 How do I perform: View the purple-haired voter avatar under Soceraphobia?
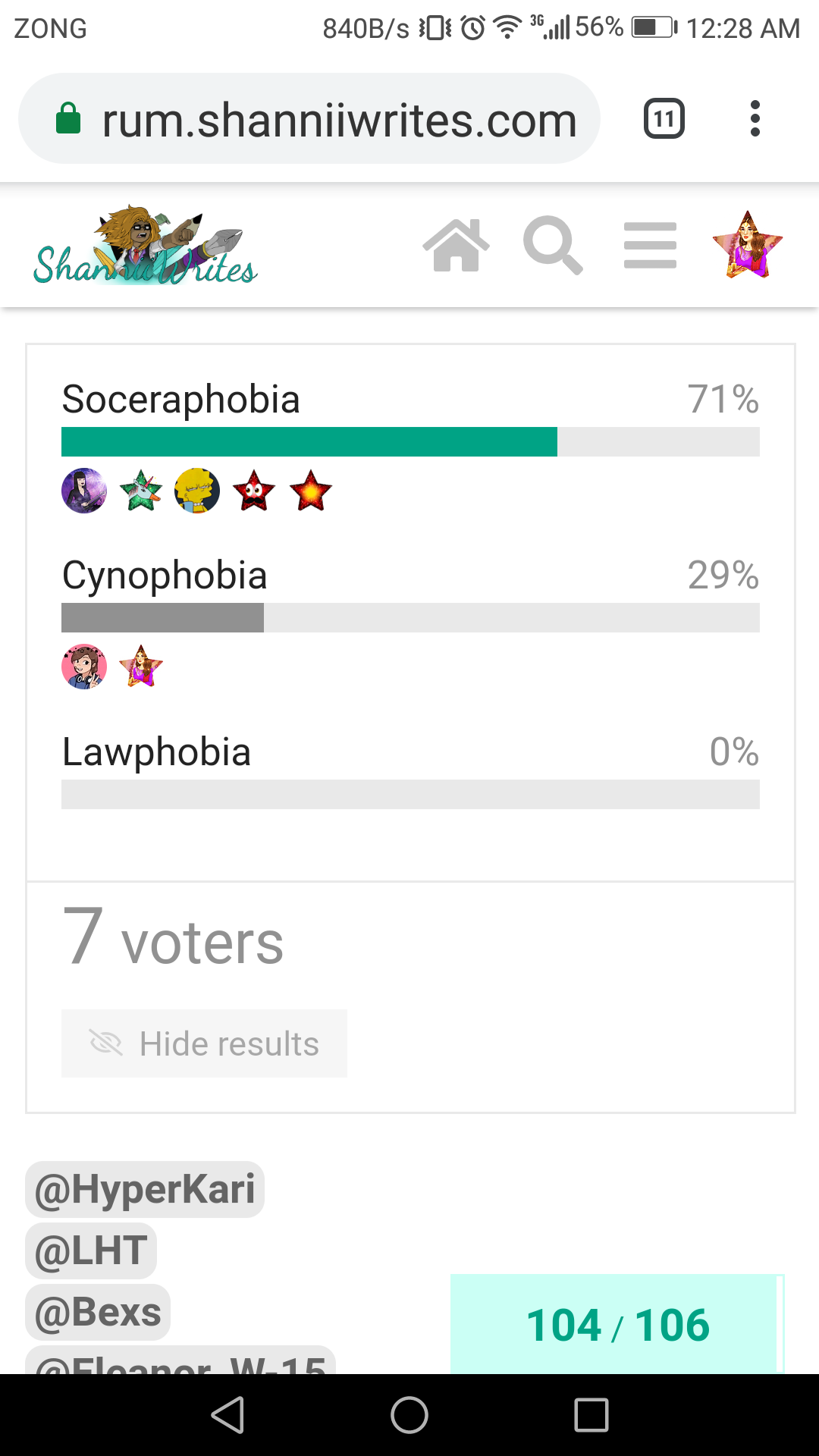[x=84, y=491]
